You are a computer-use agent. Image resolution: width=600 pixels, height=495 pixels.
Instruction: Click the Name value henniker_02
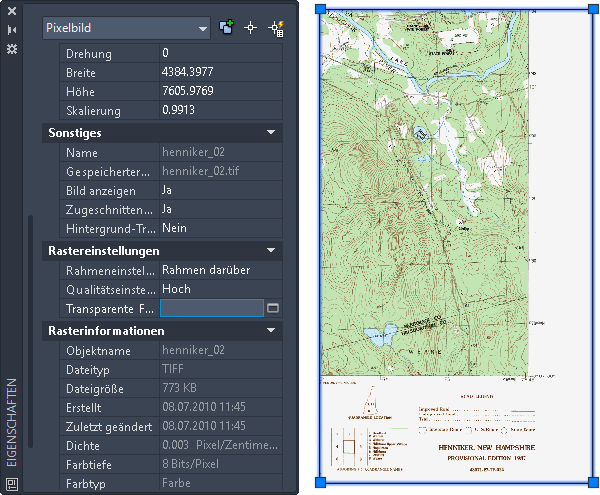point(221,152)
